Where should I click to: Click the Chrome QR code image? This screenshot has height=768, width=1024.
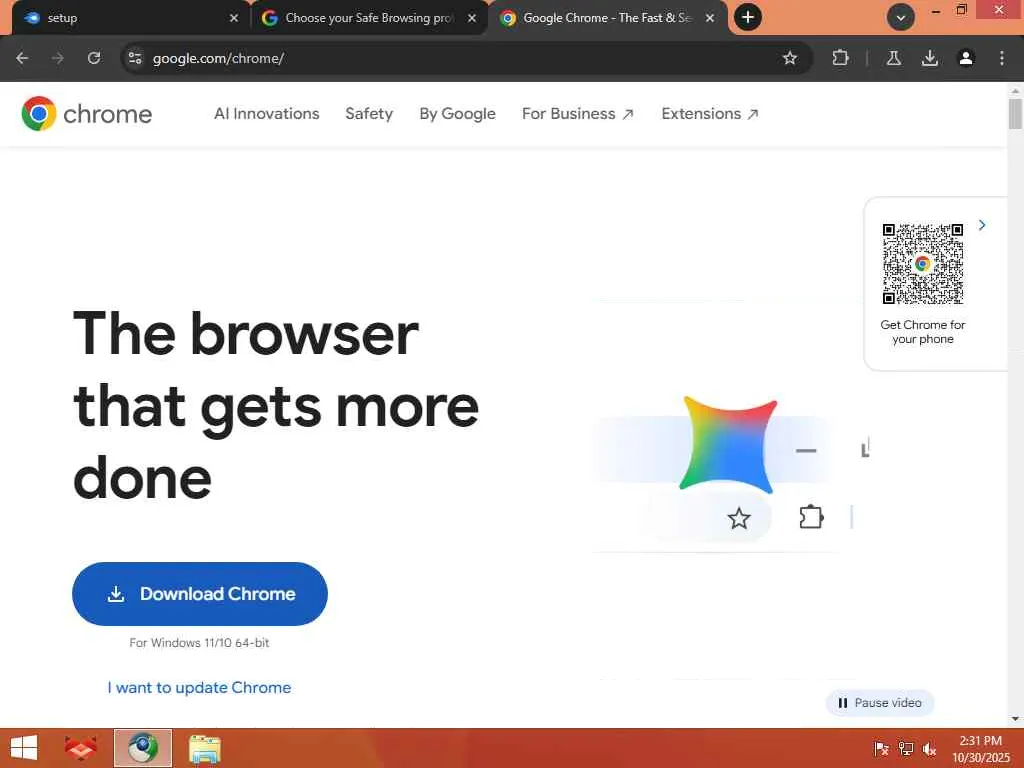pos(923,264)
